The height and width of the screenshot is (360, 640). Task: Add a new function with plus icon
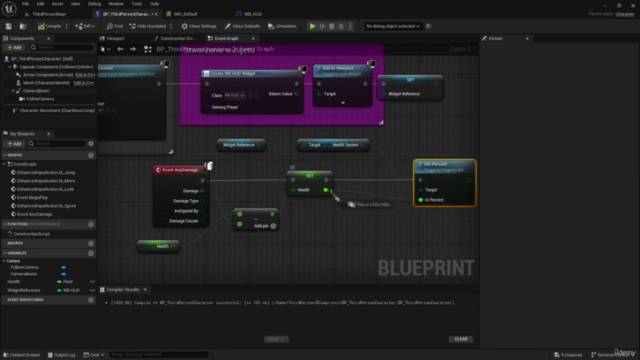91,224
